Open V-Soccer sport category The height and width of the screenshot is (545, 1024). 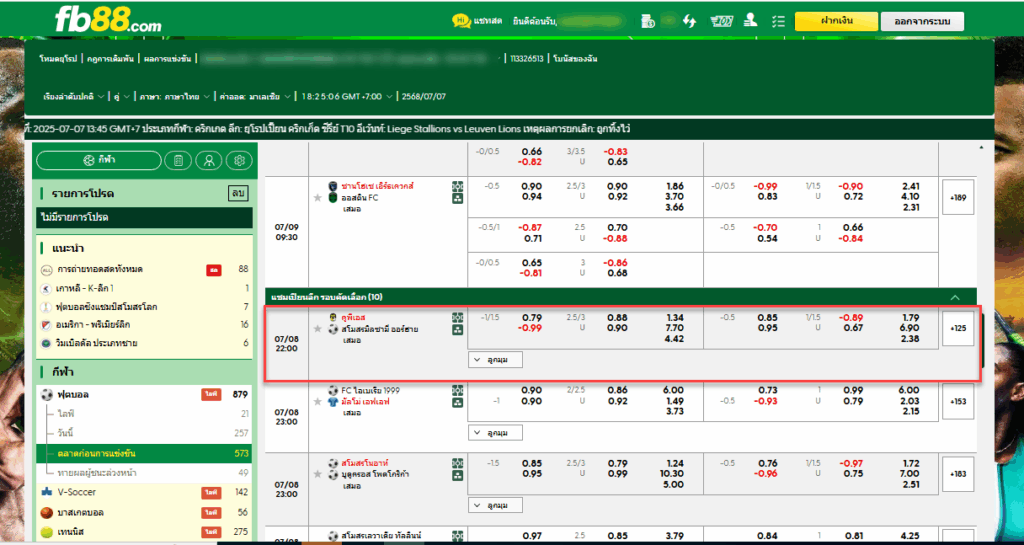pos(145,492)
